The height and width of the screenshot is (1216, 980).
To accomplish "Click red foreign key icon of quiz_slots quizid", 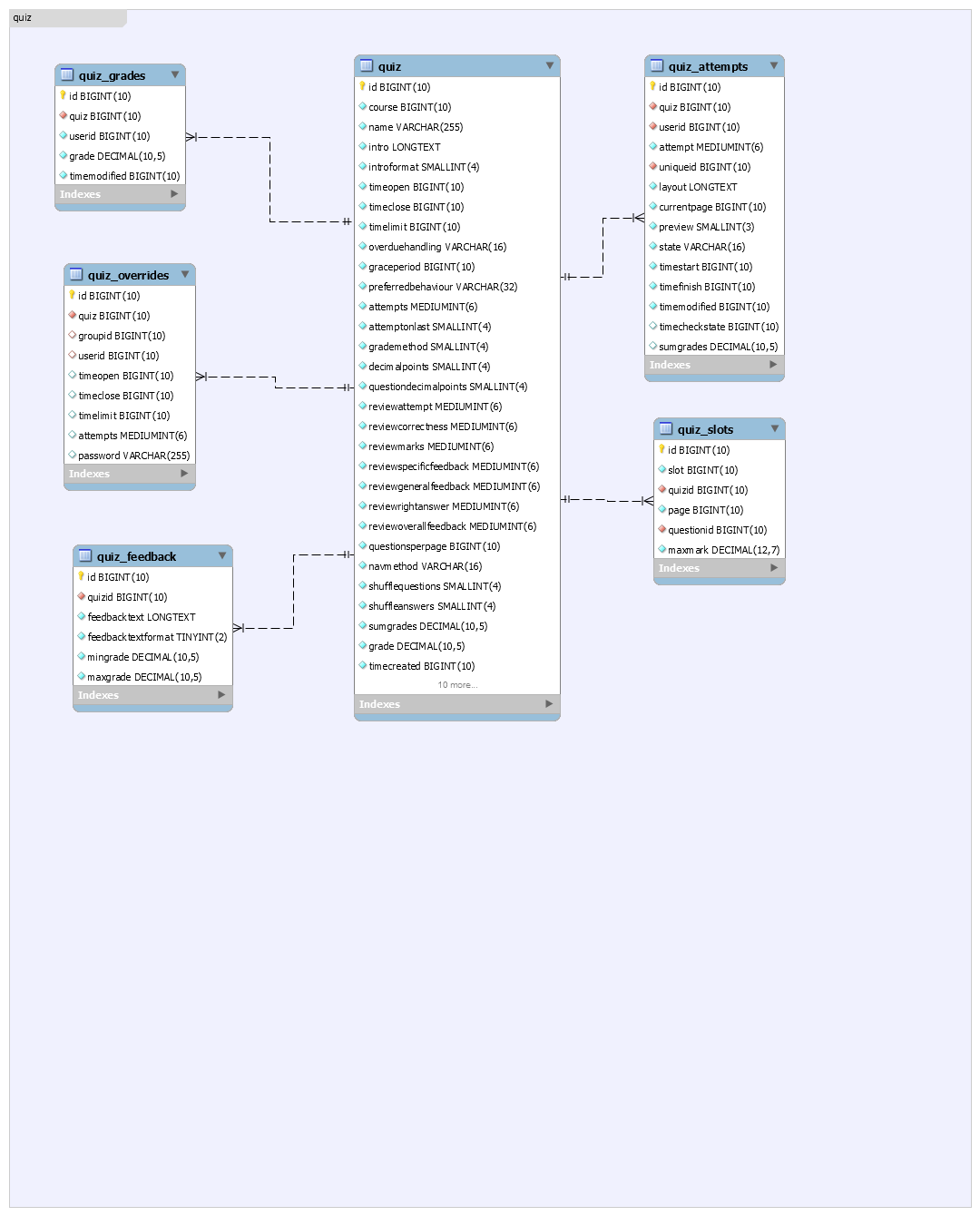I will (662, 489).
